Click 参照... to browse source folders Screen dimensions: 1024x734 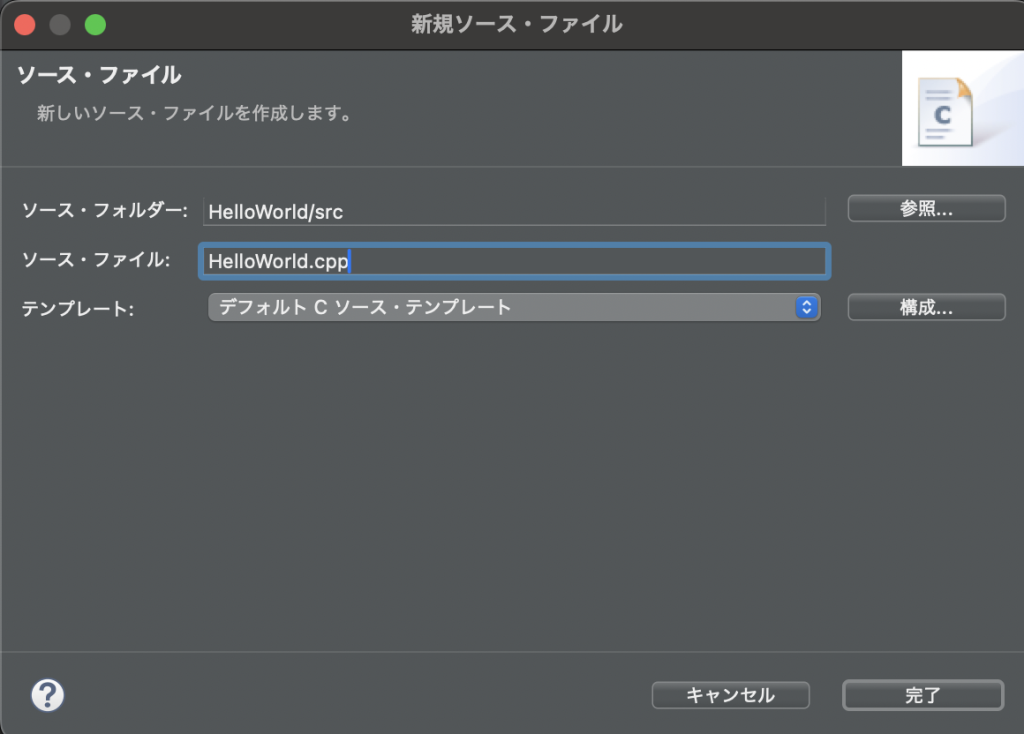926,208
